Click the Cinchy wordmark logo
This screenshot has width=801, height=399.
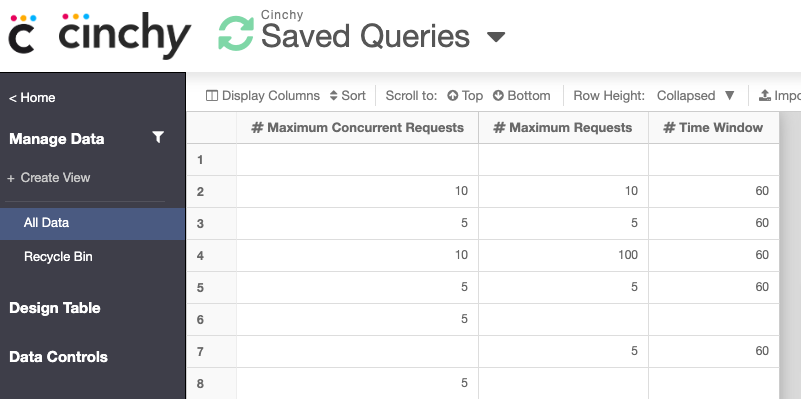coord(125,35)
